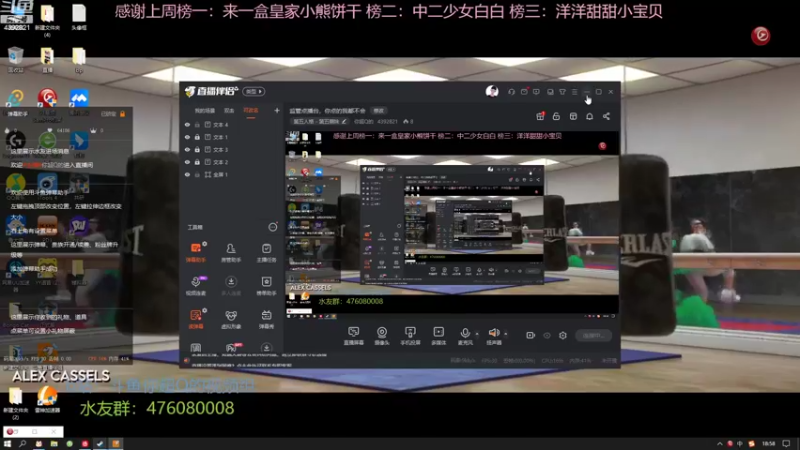Open the room manager assistant tool
This screenshot has width=800, height=450.
tap(231, 253)
